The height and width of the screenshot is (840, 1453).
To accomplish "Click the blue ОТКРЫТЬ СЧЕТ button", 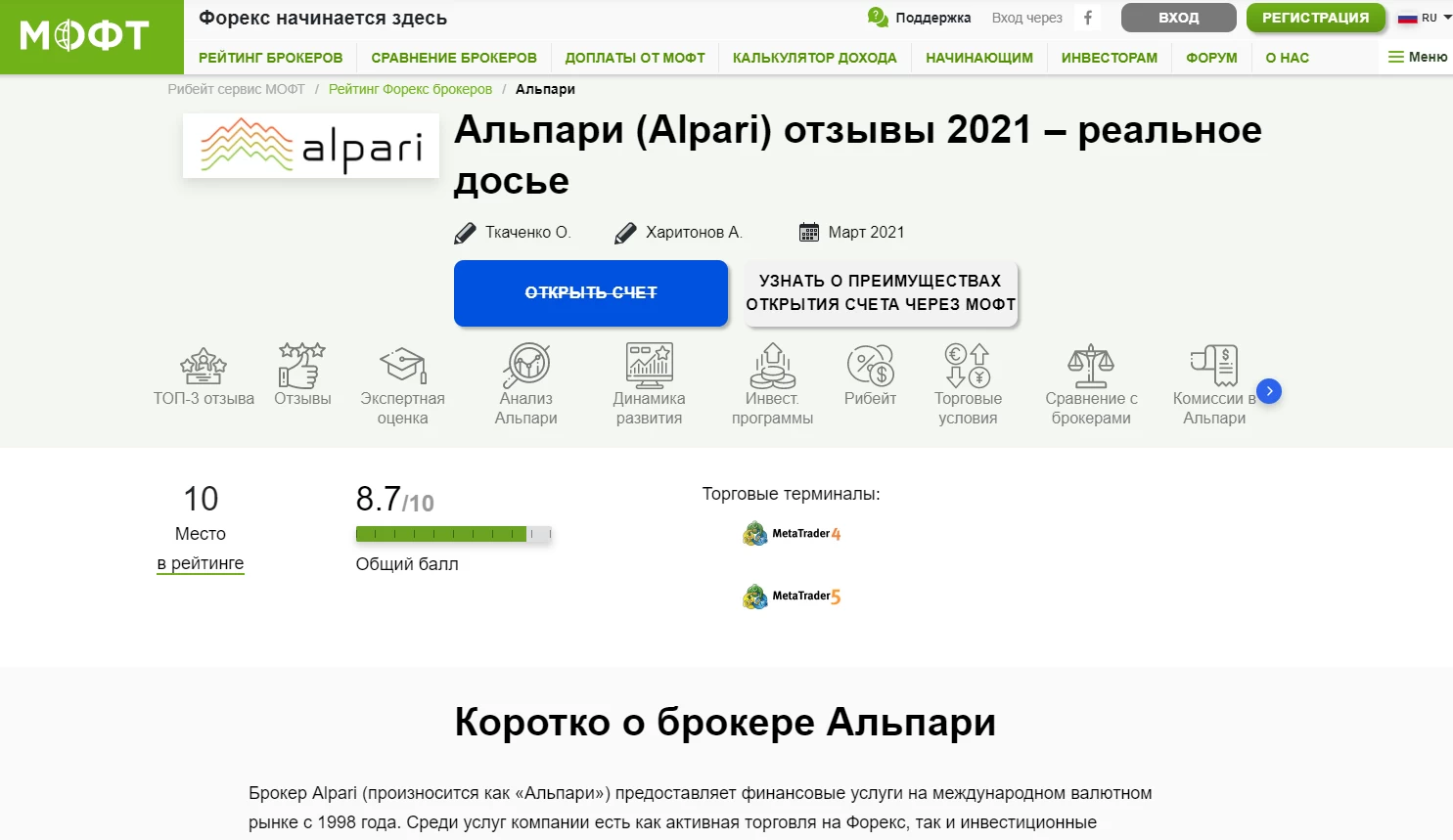I will [591, 293].
